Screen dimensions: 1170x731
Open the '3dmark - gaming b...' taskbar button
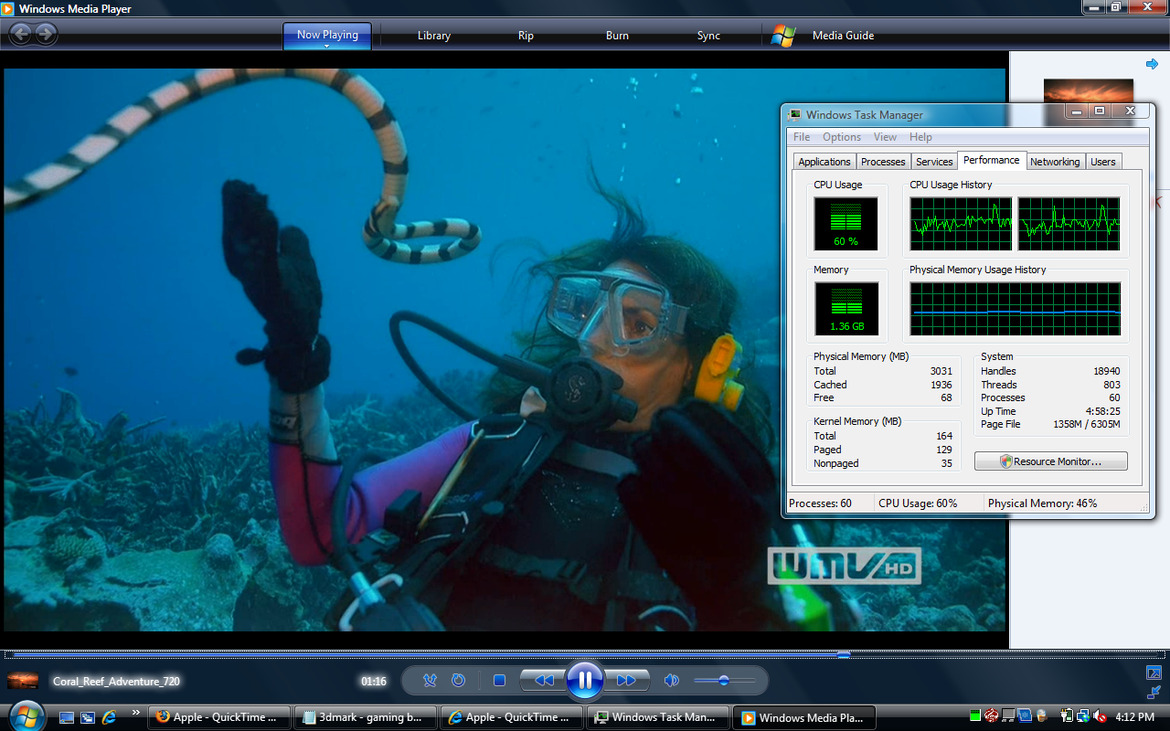364,718
